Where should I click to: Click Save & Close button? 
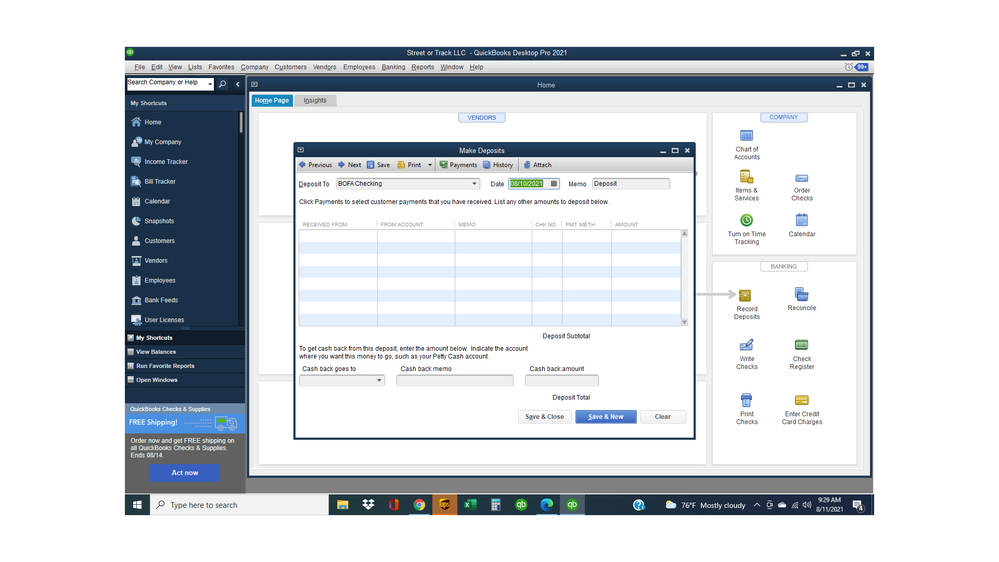(544, 417)
